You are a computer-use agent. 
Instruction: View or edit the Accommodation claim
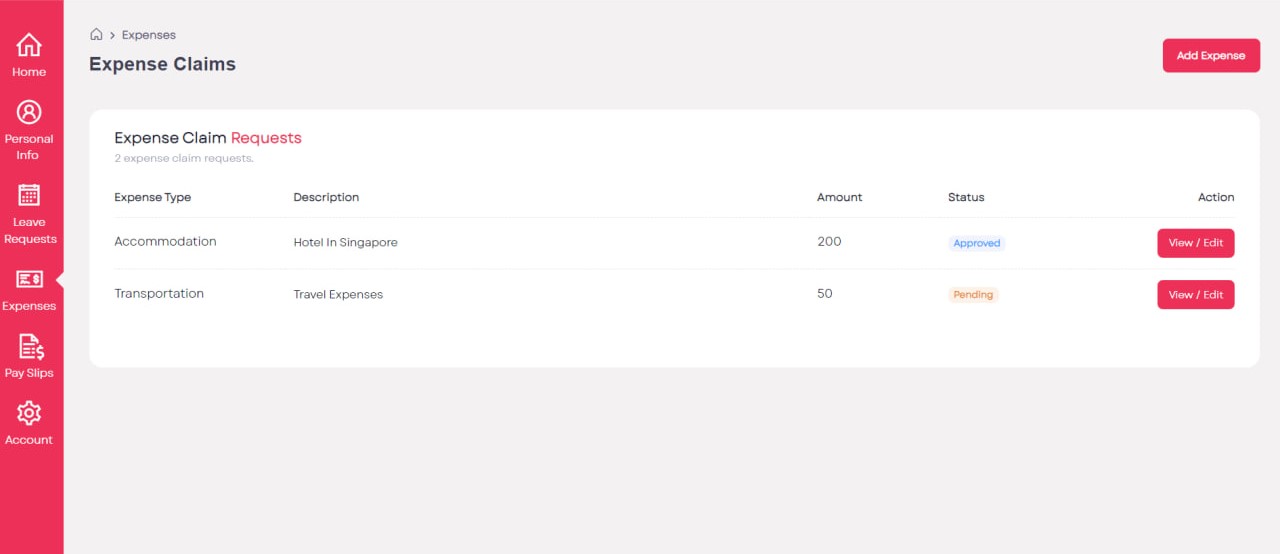tap(1196, 243)
